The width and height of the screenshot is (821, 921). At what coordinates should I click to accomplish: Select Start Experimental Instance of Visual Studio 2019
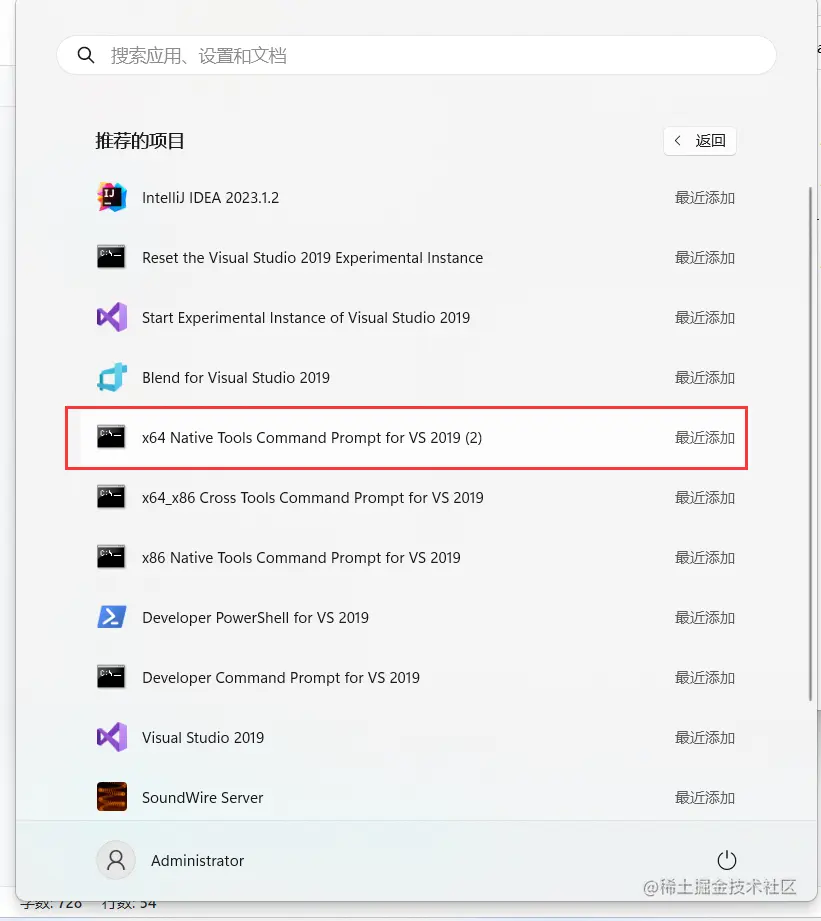point(306,318)
